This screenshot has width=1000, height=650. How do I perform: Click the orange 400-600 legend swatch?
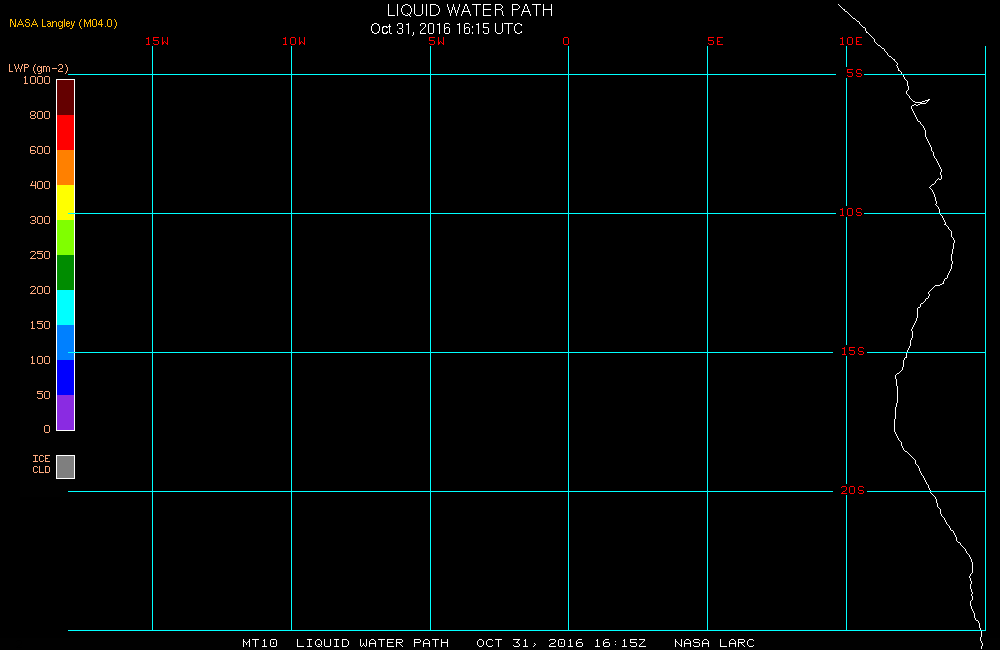[x=66, y=168]
